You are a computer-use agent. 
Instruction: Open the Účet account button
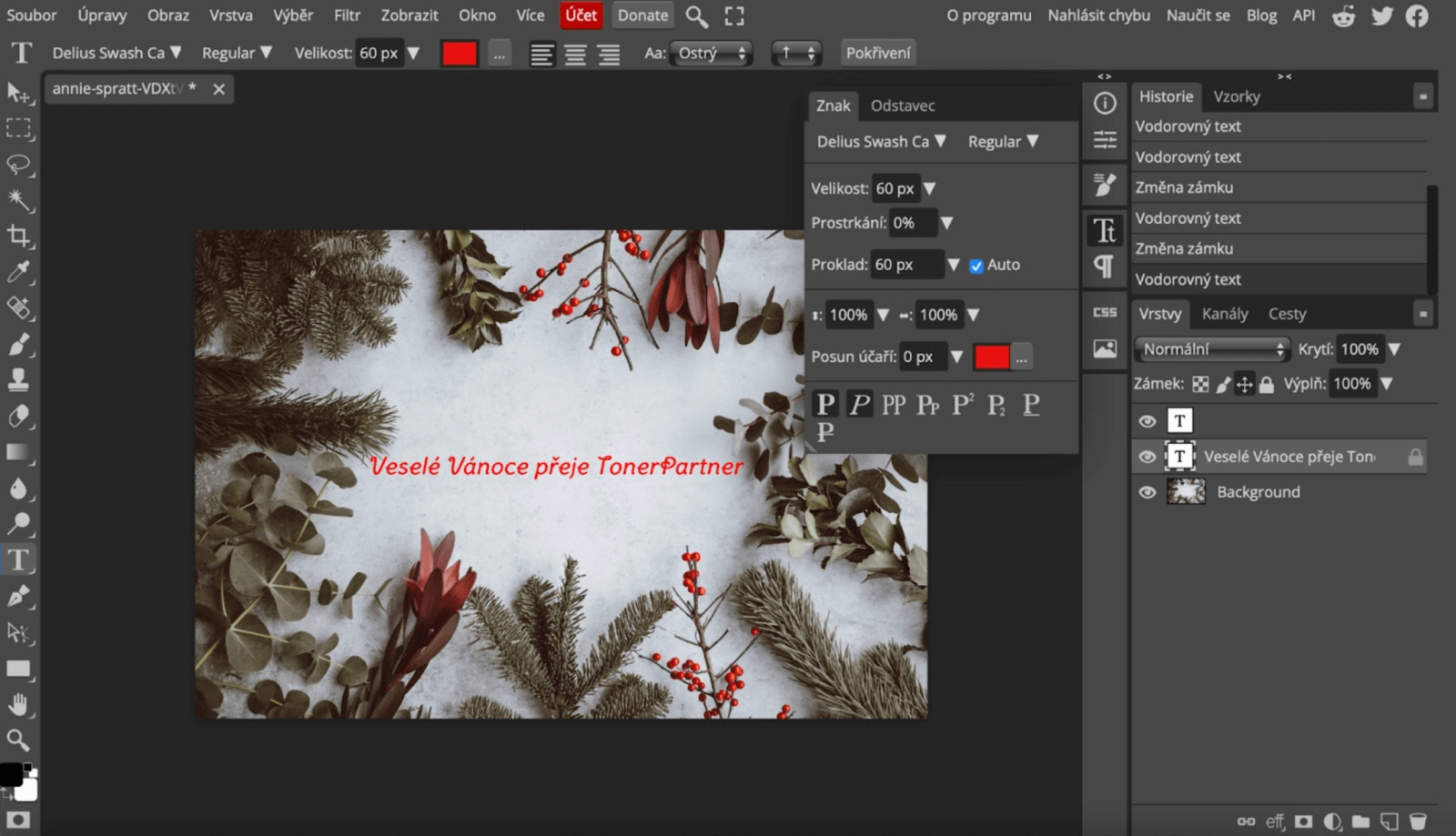pyautogui.click(x=581, y=15)
